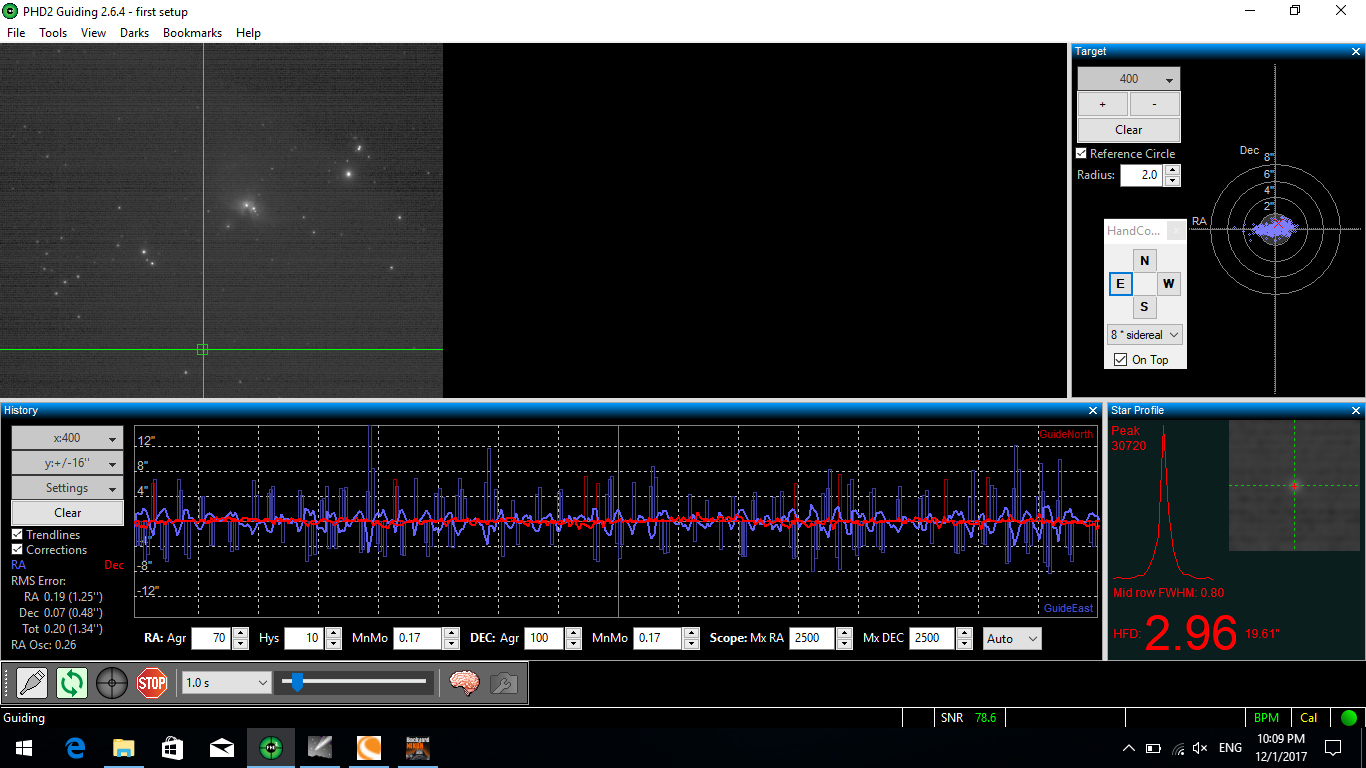Open the comet image taskbar app
This screenshot has width=1366, height=768.
[320, 748]
